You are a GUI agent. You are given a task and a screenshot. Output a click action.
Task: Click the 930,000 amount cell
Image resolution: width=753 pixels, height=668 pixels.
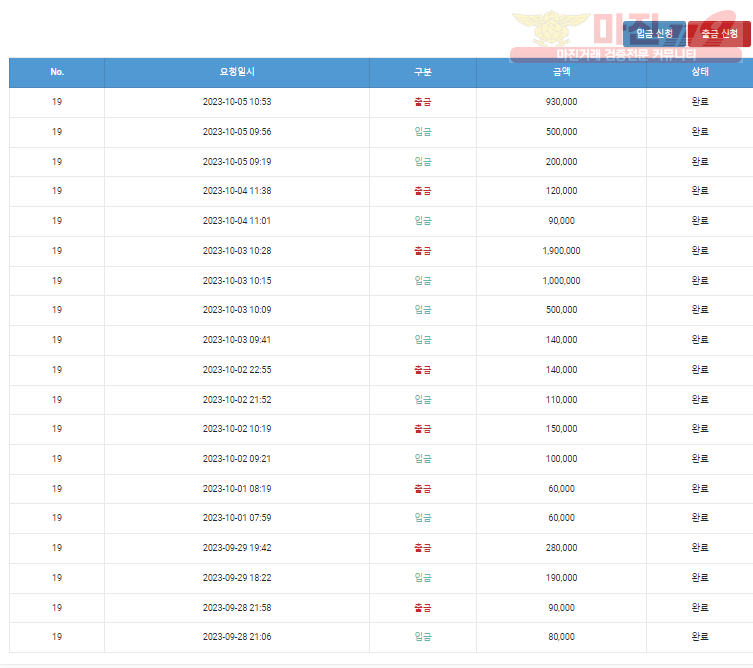click(561, 102)
